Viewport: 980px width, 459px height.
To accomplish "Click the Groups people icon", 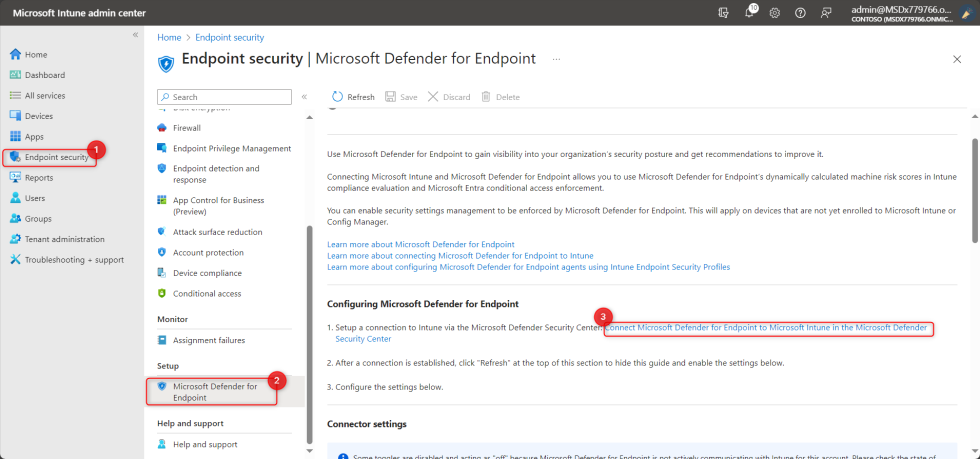I will pyautogui.click(x=16, y=219).
